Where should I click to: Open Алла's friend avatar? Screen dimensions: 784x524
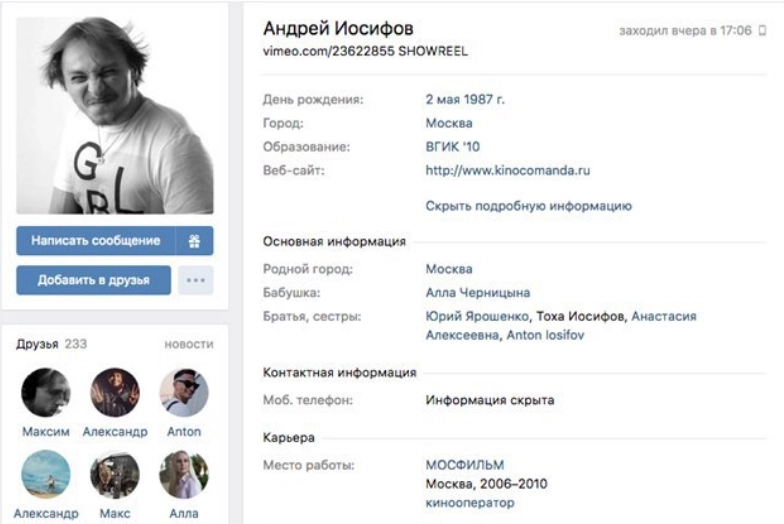[184, 474]
